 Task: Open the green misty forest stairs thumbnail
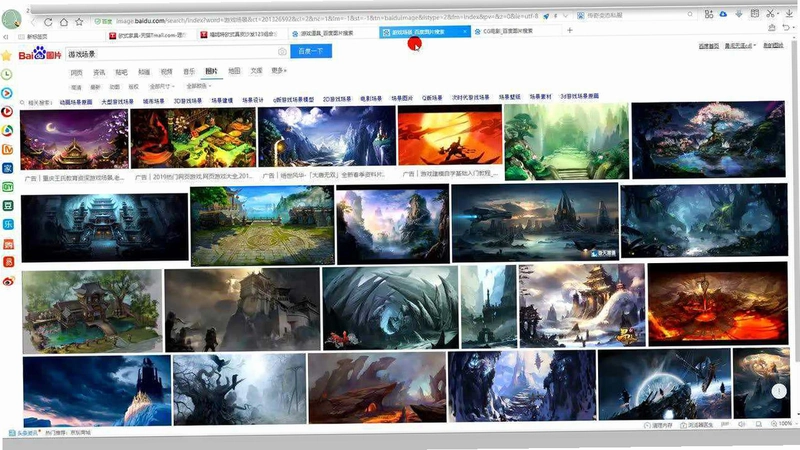[567, 142]
